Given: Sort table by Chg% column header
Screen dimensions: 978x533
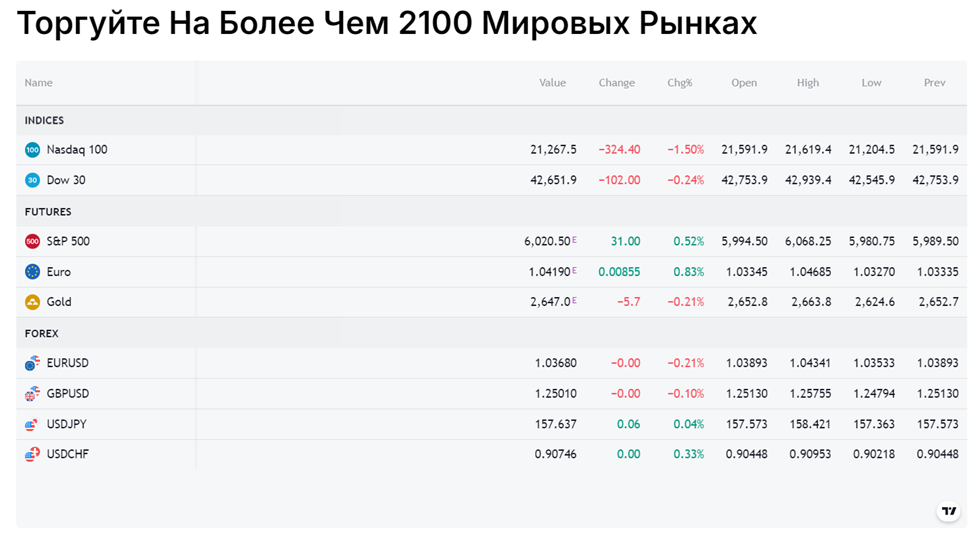Looking at the screenshot, I should click(x=680, y=82).
